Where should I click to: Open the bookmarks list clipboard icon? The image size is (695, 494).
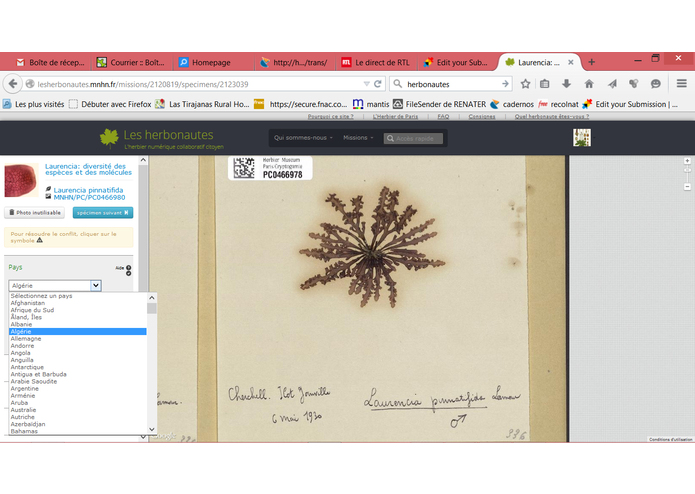[x=545, y=84]
